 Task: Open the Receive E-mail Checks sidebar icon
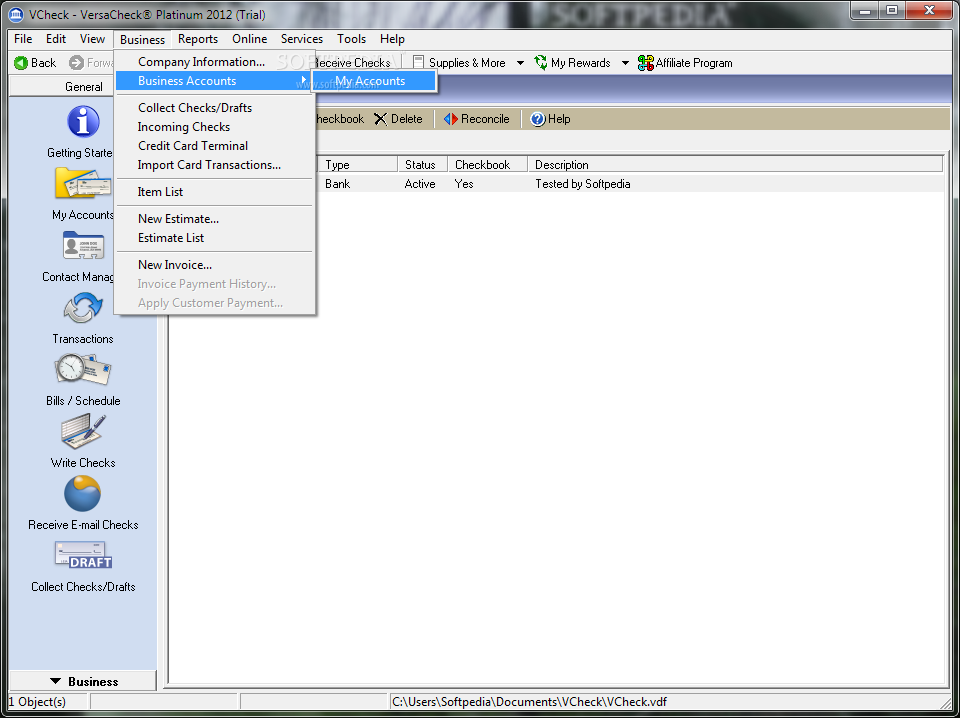click(x=83, y=493)
